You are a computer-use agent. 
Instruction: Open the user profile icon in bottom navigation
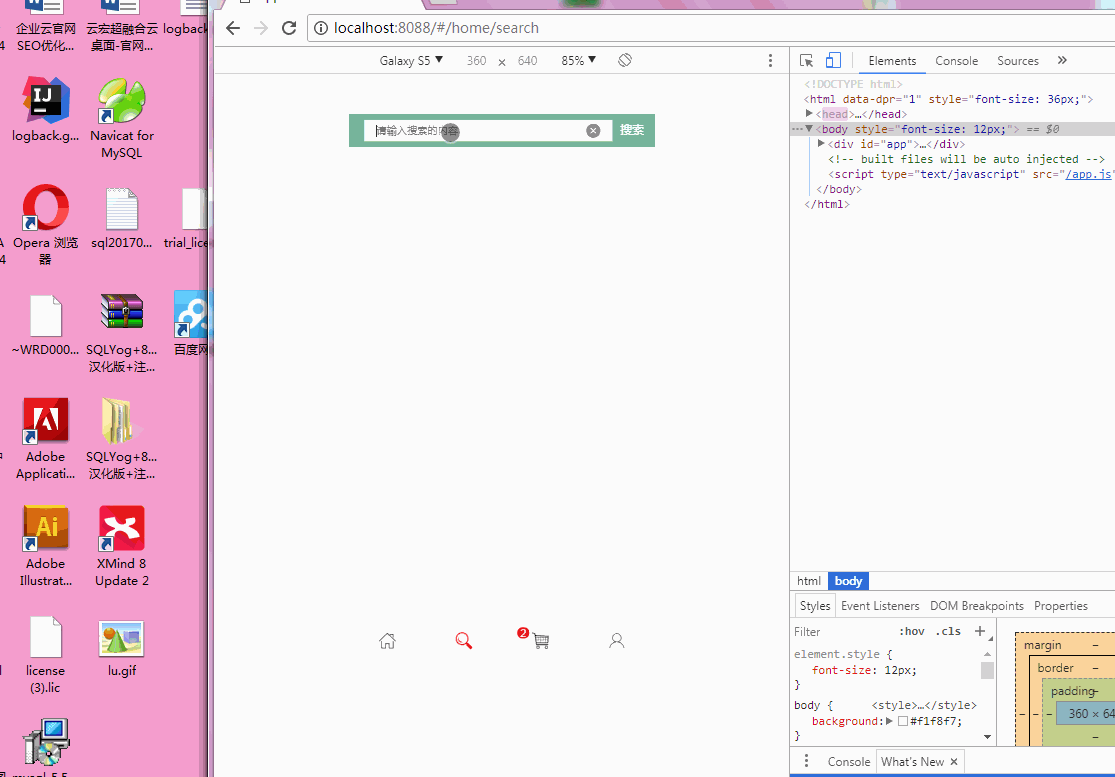(616, 641)
